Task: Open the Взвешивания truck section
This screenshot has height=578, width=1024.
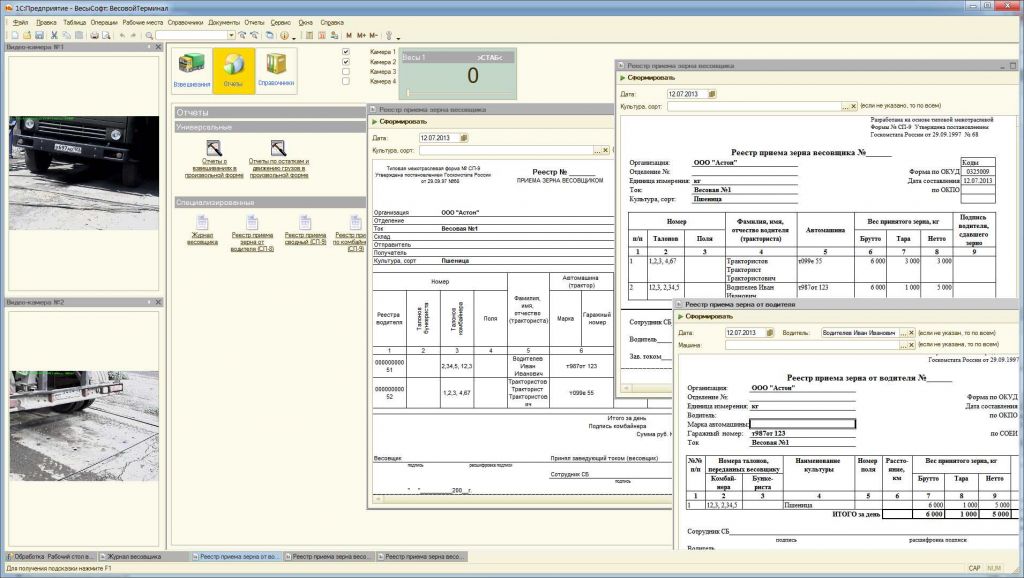Action: pos(192,70)
